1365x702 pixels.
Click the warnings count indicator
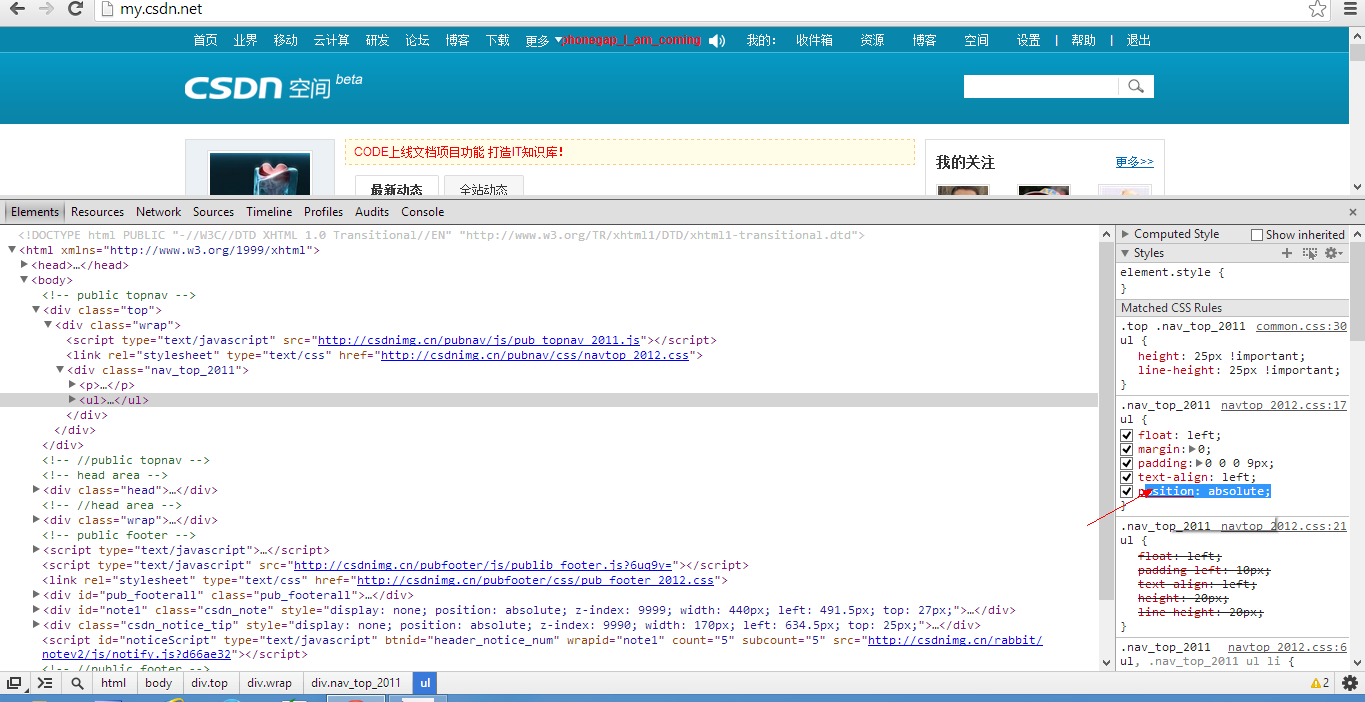pyautogui.click(x=1320, y=683)
